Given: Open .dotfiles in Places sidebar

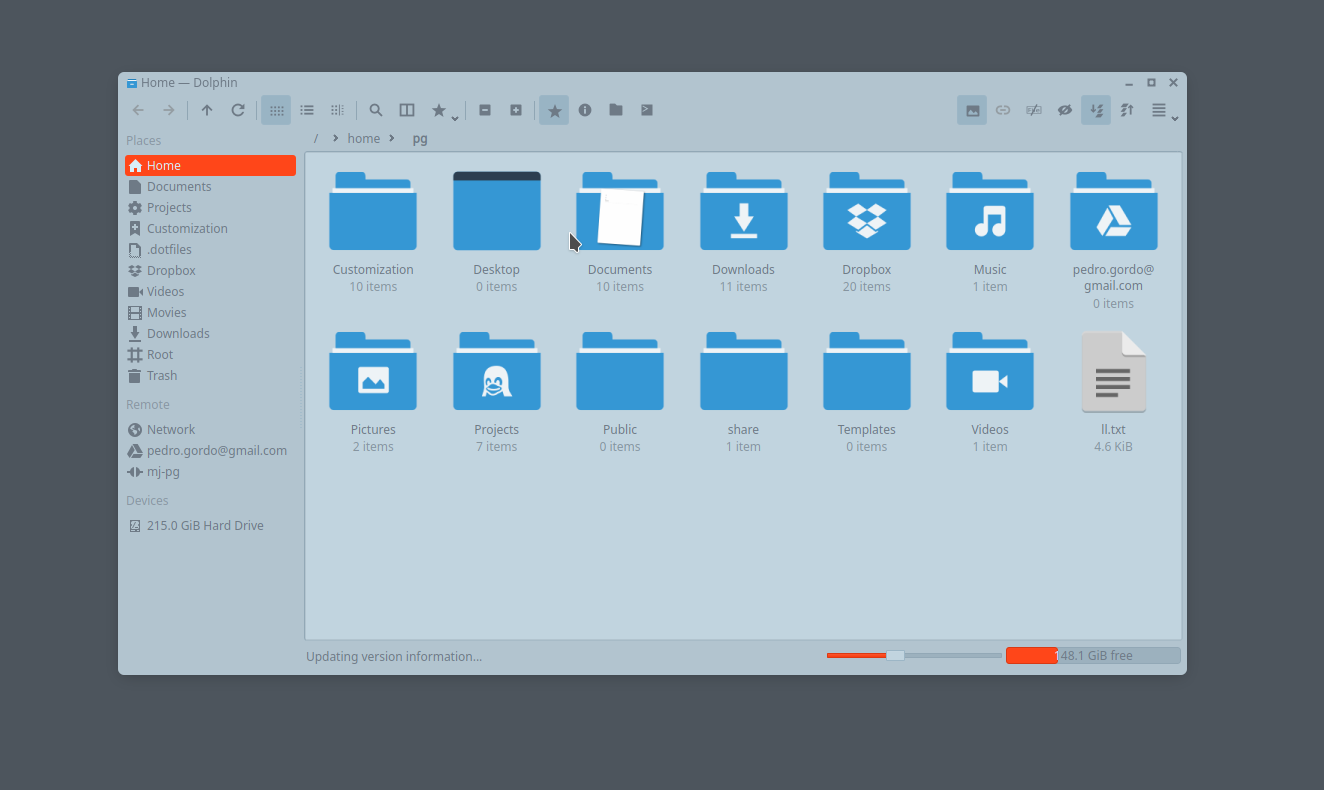Looking at the screenshot, I should (x=210, y=250).
